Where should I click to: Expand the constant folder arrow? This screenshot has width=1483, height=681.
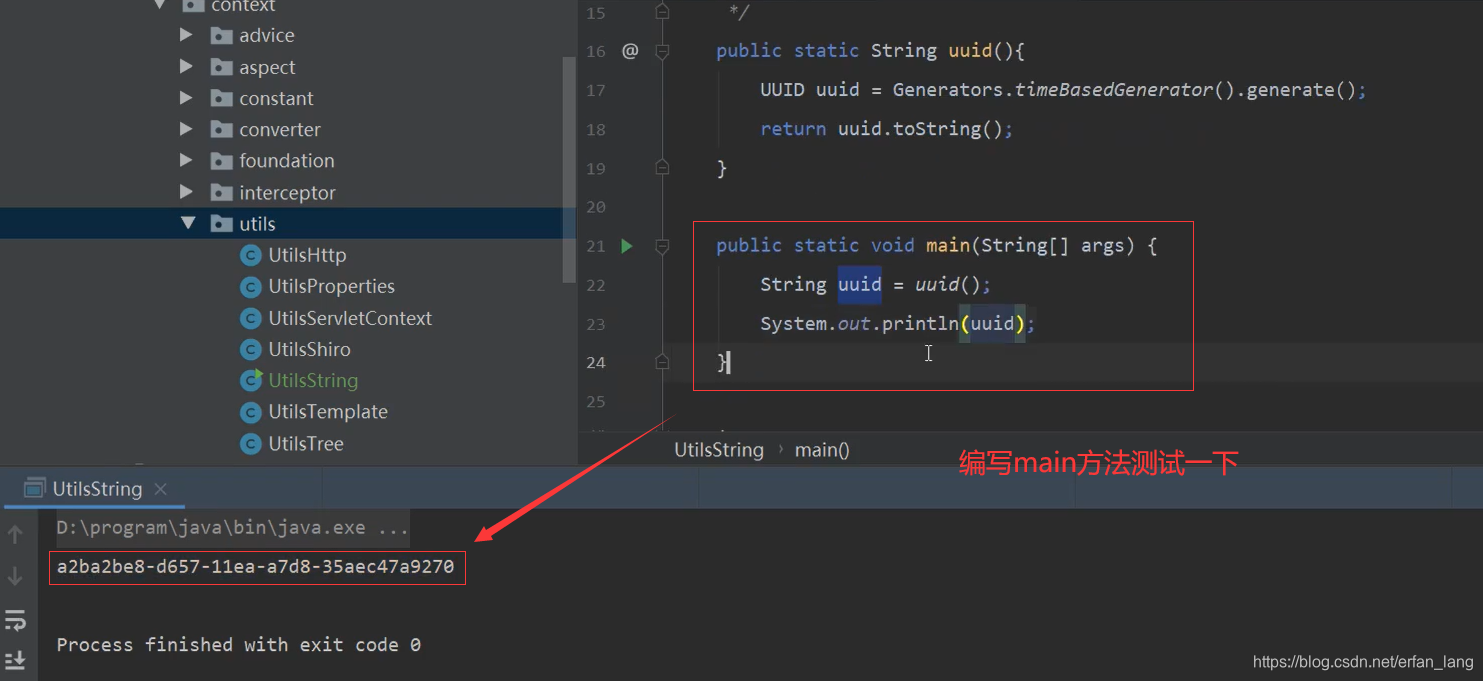point(186,98)
